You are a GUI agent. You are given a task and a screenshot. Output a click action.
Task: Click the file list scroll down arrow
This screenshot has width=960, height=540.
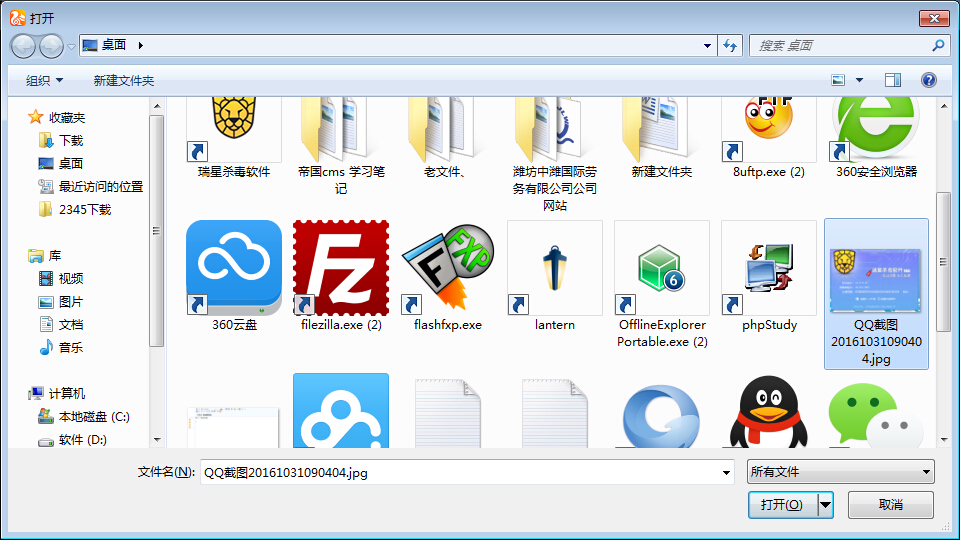(x=943, y=440)
